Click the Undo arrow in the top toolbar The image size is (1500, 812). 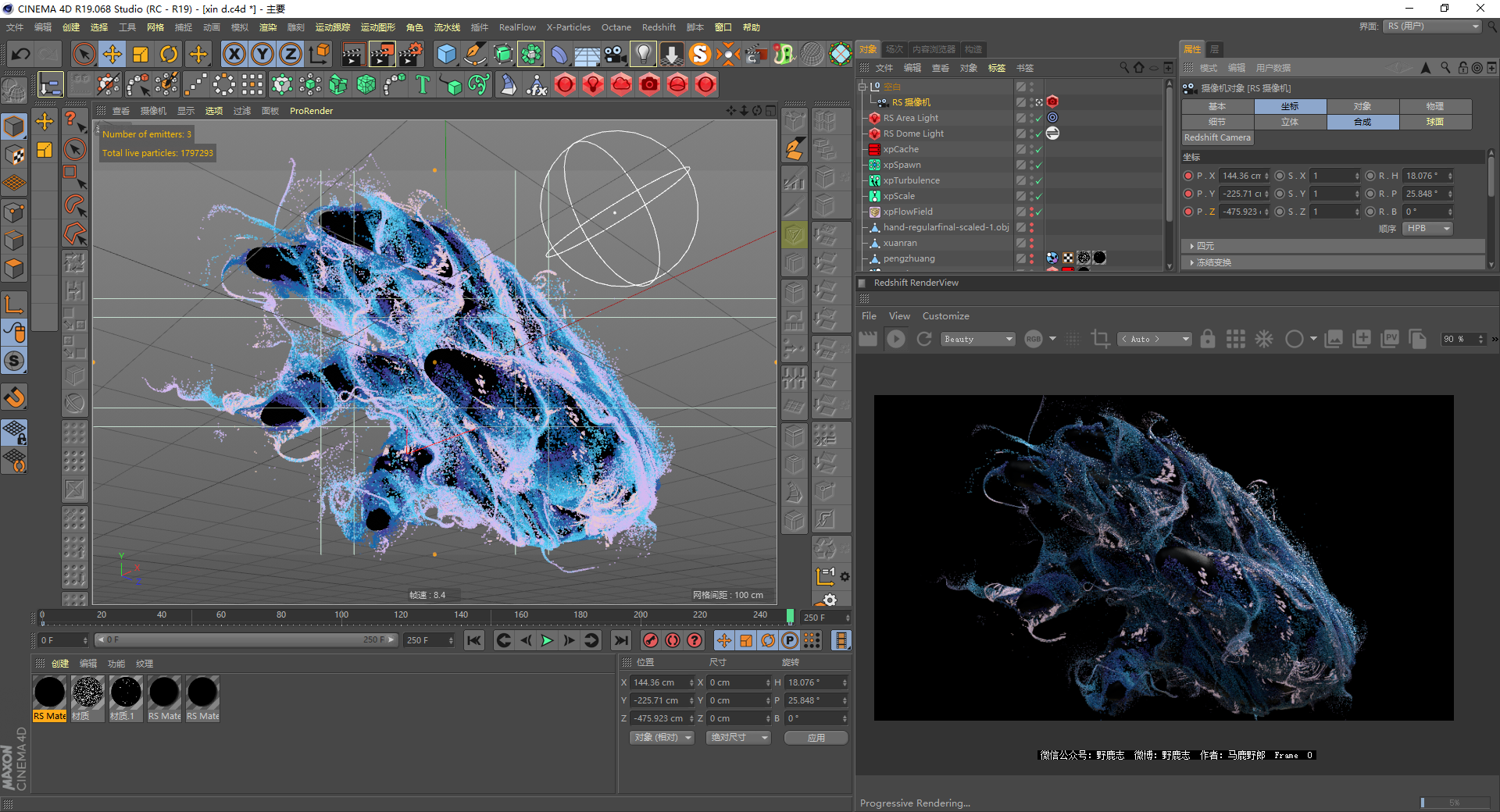[x=21, y=54]
